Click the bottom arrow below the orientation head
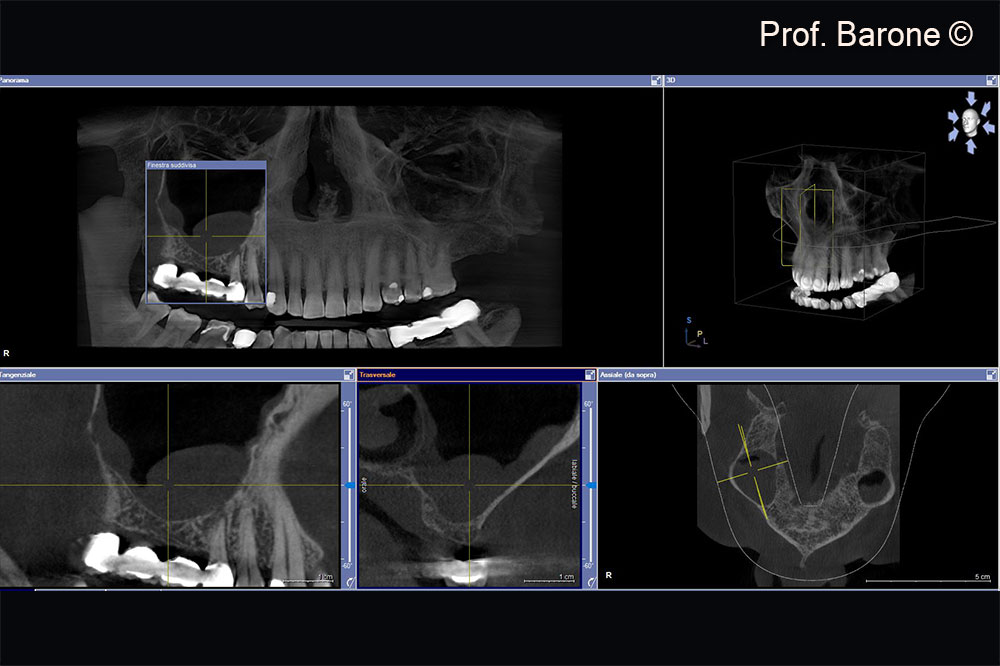The image size is (1000, 666). (x=969, y=146)
